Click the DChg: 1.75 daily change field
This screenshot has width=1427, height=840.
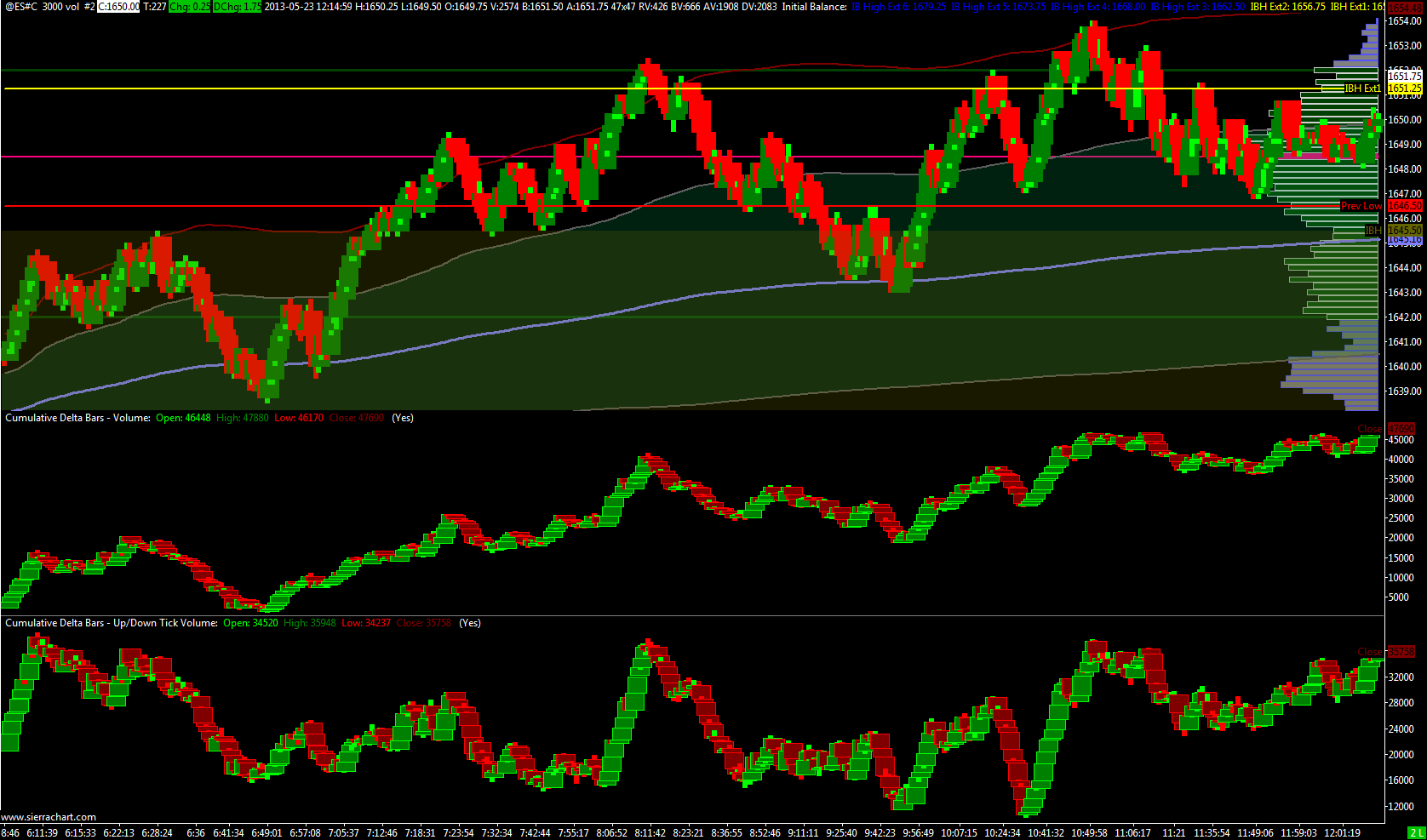click(238, 7)
